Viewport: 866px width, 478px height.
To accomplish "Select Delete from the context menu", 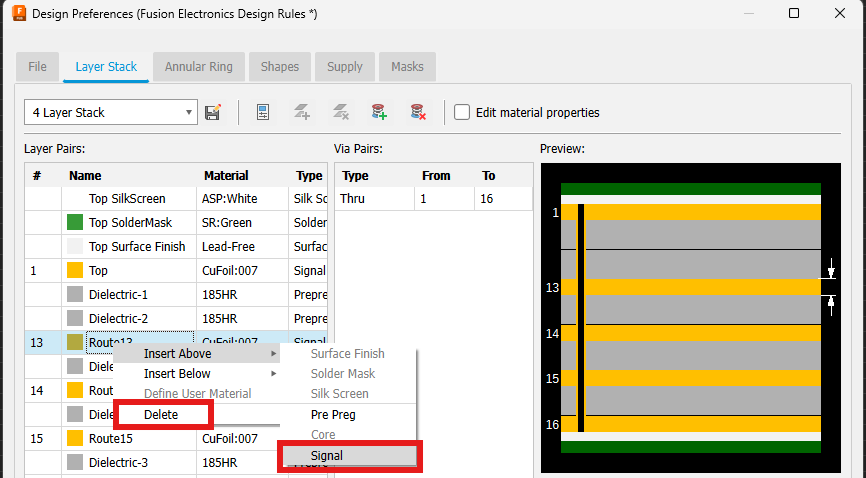I will point(161,414).
